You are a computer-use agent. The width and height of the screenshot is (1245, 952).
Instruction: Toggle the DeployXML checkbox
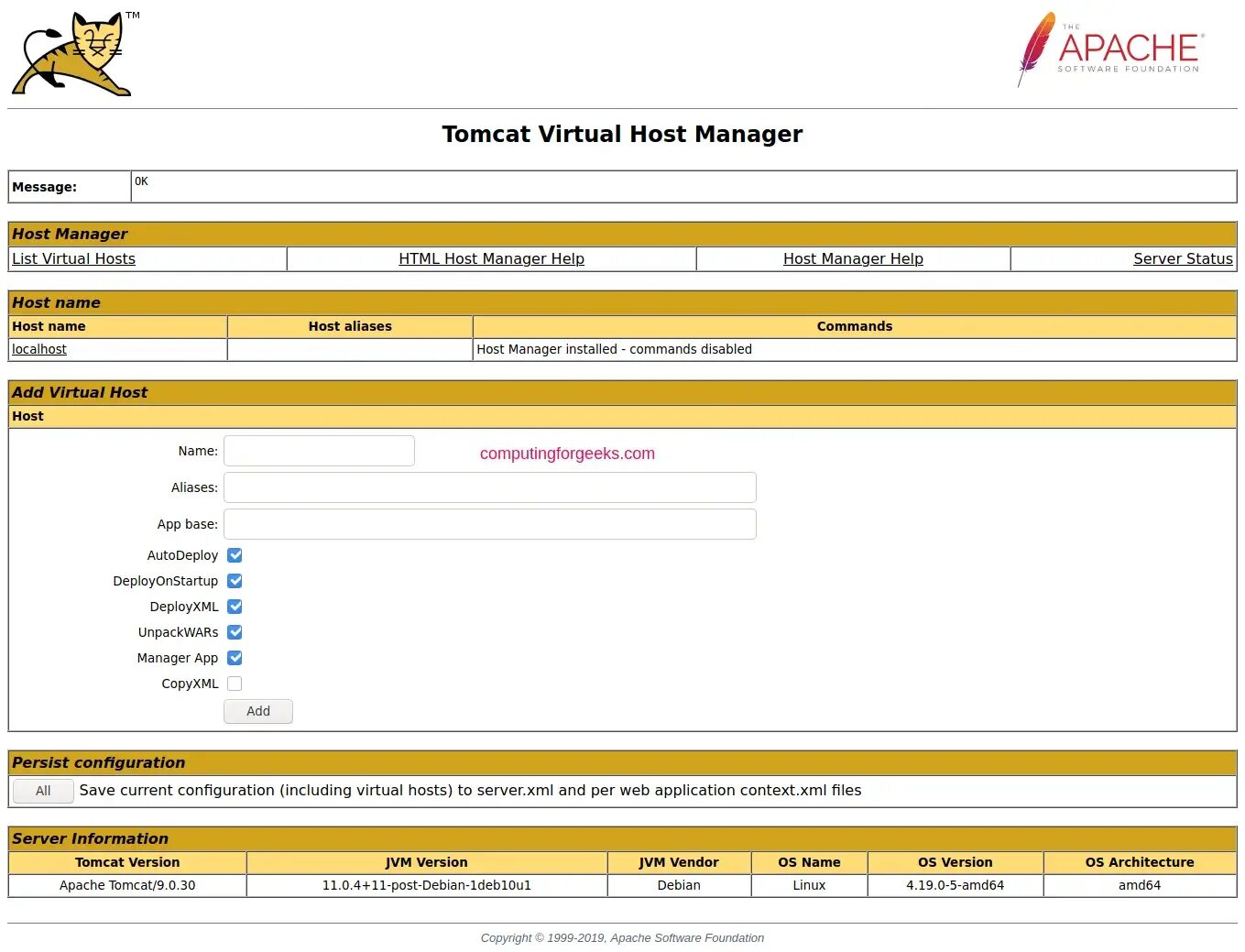pos(235,607)
